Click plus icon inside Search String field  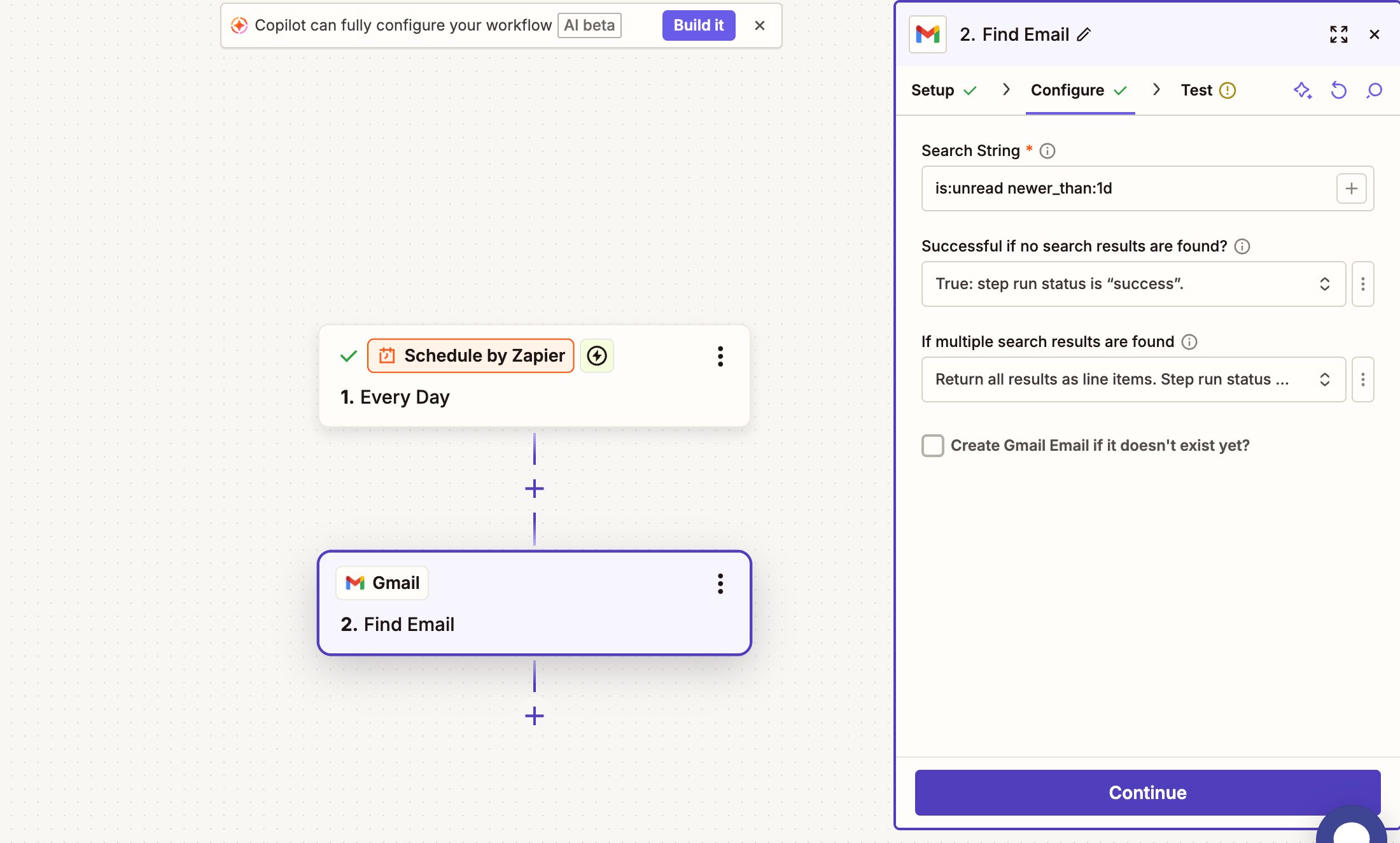pyautogui.click(x=1351, y=188)
